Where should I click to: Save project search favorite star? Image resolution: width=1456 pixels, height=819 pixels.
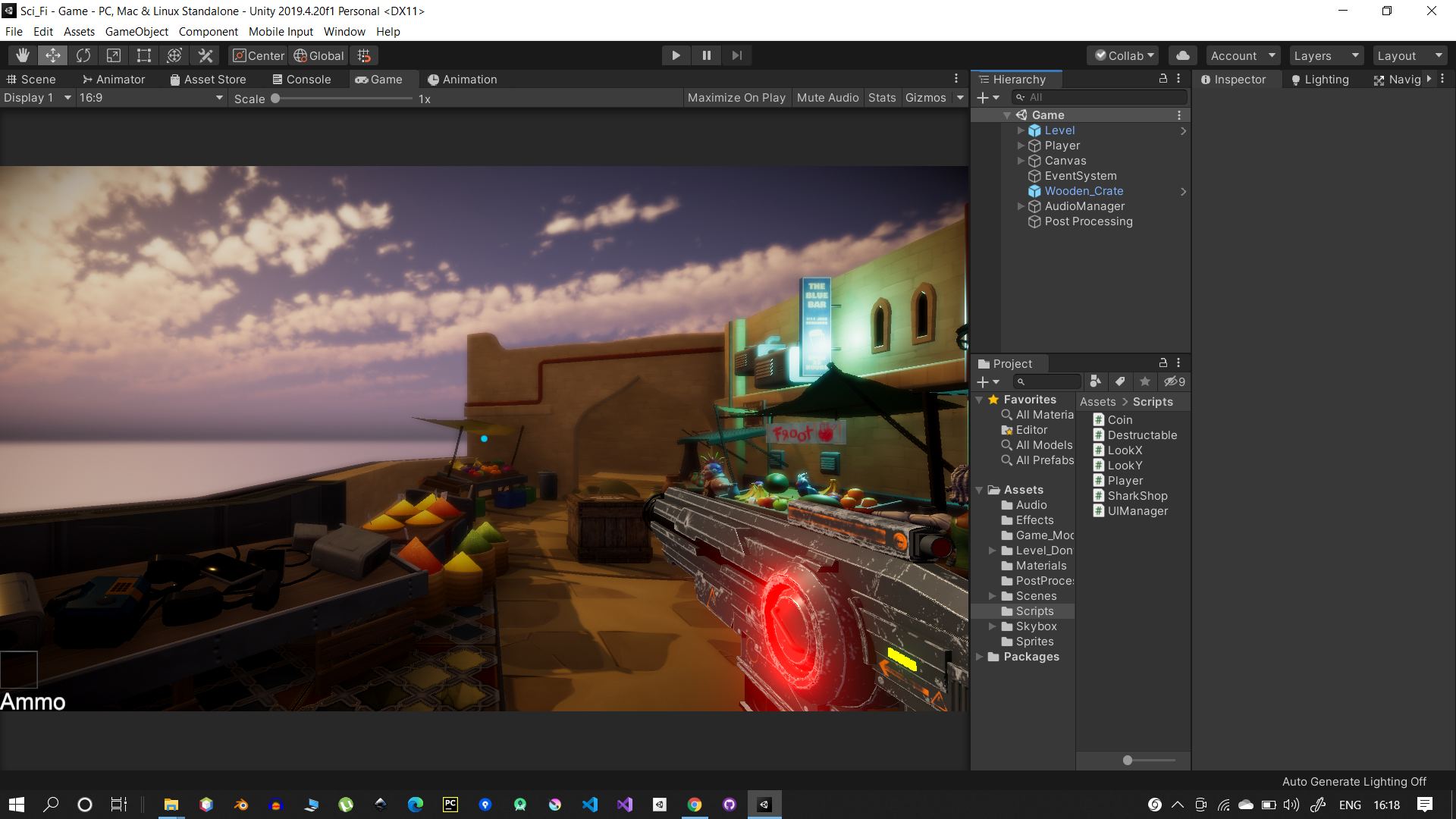pos(1145,381)
